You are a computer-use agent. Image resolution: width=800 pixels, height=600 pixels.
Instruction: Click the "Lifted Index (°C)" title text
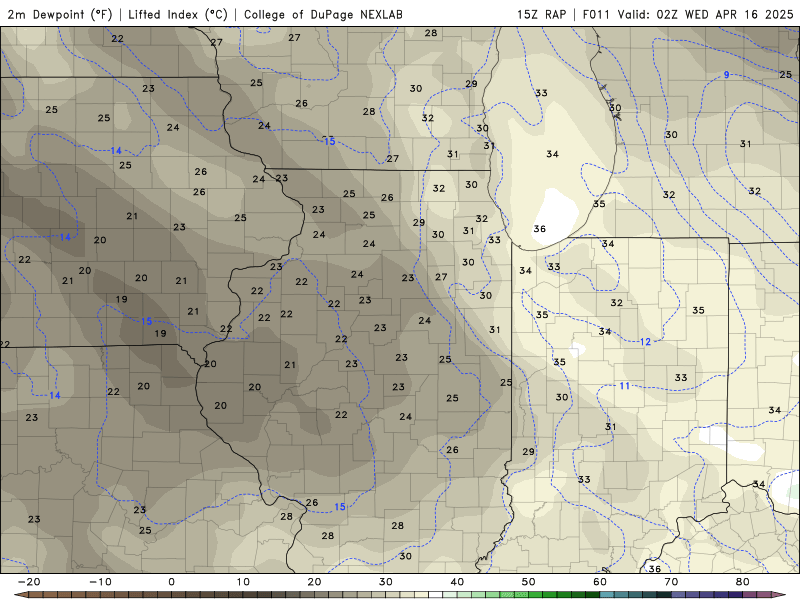tap(178, 14)
